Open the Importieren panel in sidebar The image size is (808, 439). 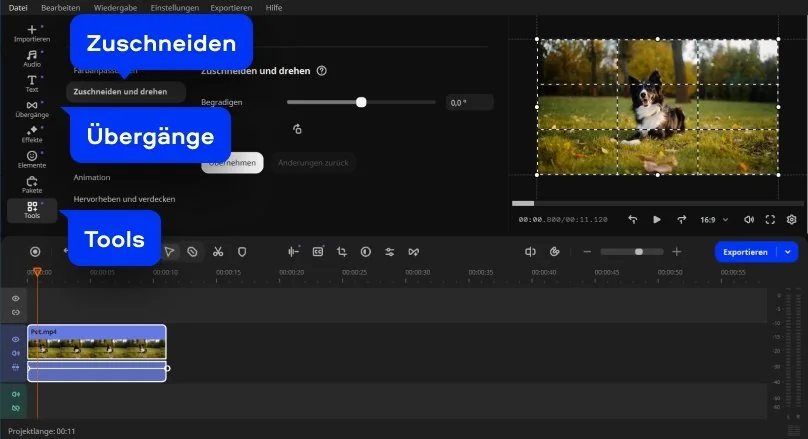point(32,34)
